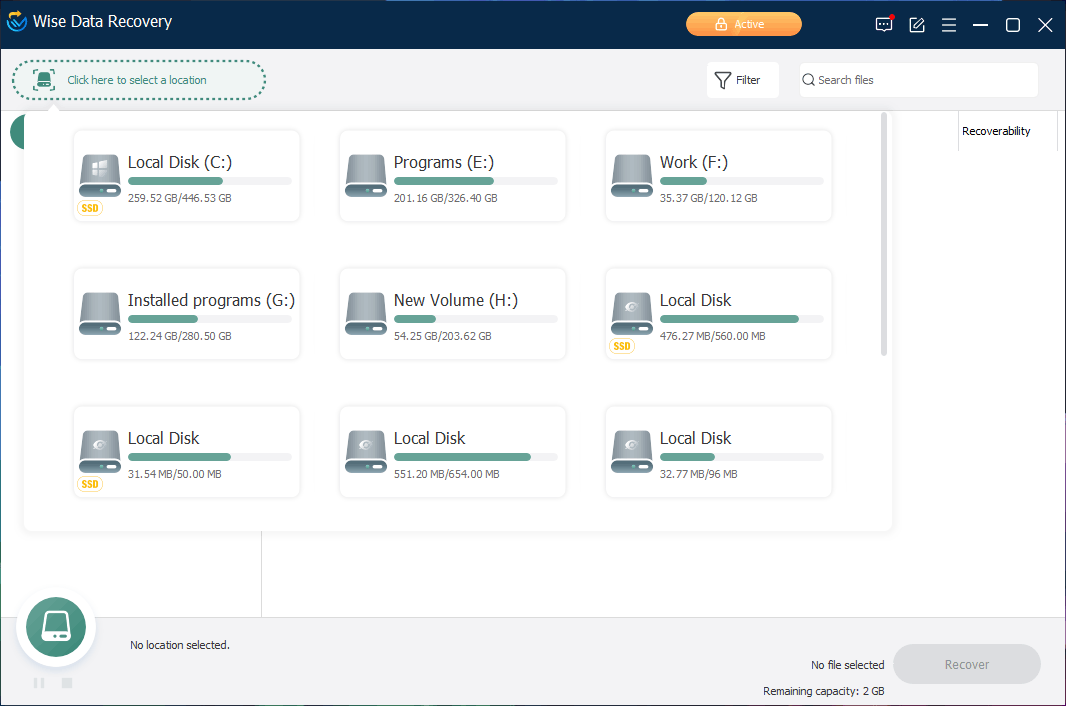Select the 50.00 MB Local Disk drive icon
Image resolution: width=1066 pixels, height=706 pixels.
[100, 452]
